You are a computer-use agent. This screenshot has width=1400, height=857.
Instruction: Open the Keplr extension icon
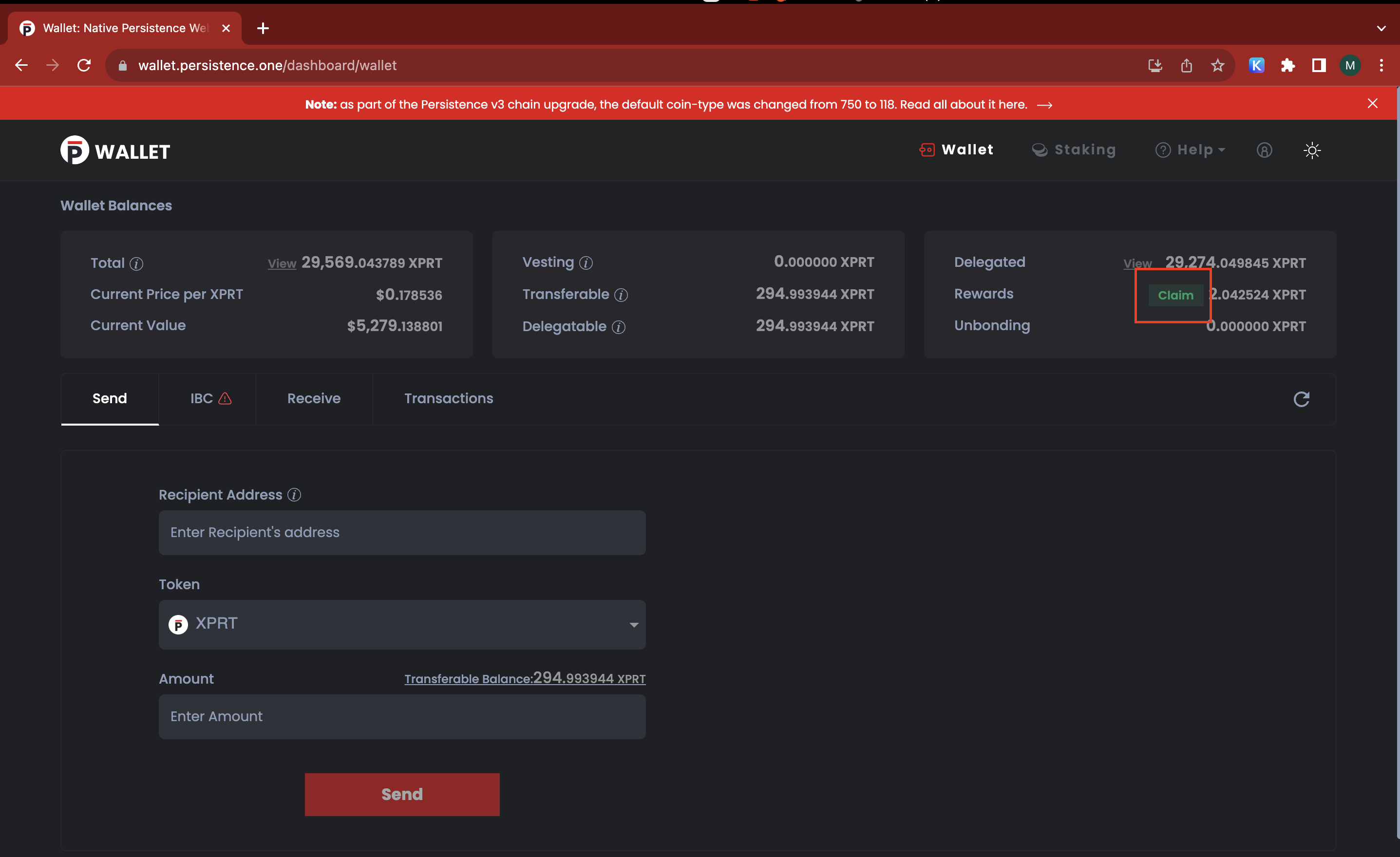1256,65
